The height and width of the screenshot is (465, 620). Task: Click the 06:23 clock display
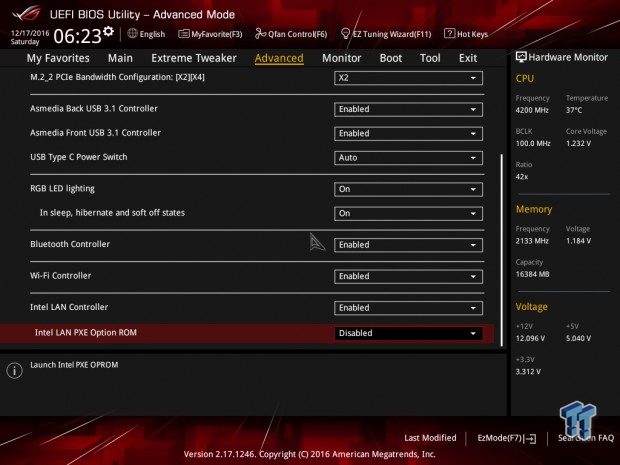point(78,36)
